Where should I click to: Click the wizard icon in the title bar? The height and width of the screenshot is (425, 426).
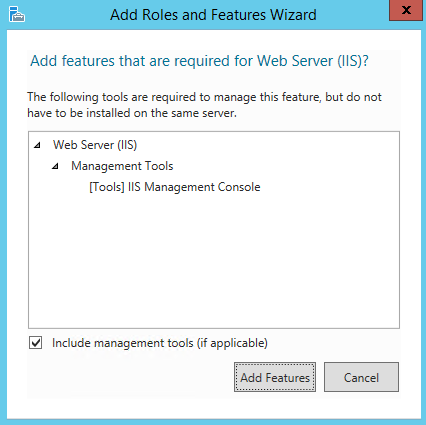(17, 14)
